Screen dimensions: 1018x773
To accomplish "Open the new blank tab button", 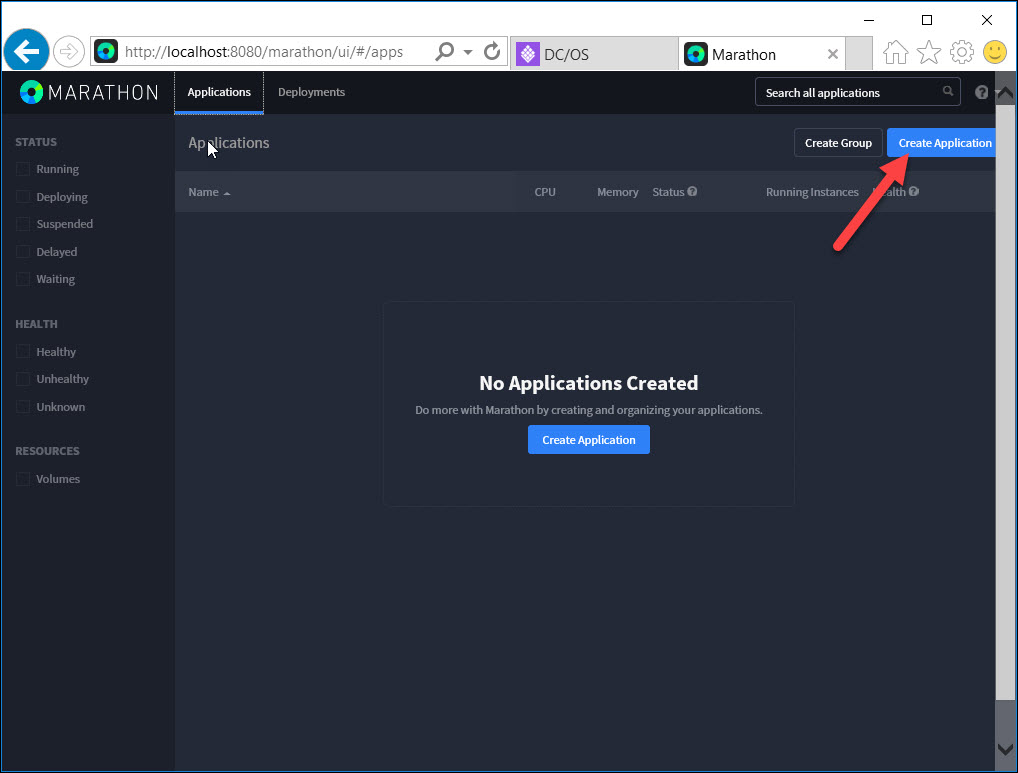I will [x=860, y=53].
